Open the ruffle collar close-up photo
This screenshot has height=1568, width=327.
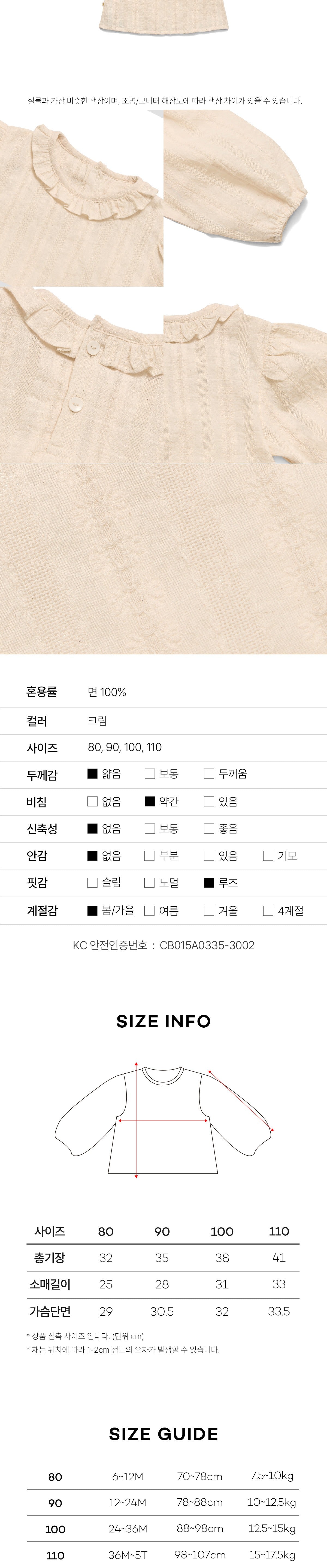click(x=81, y=198)
